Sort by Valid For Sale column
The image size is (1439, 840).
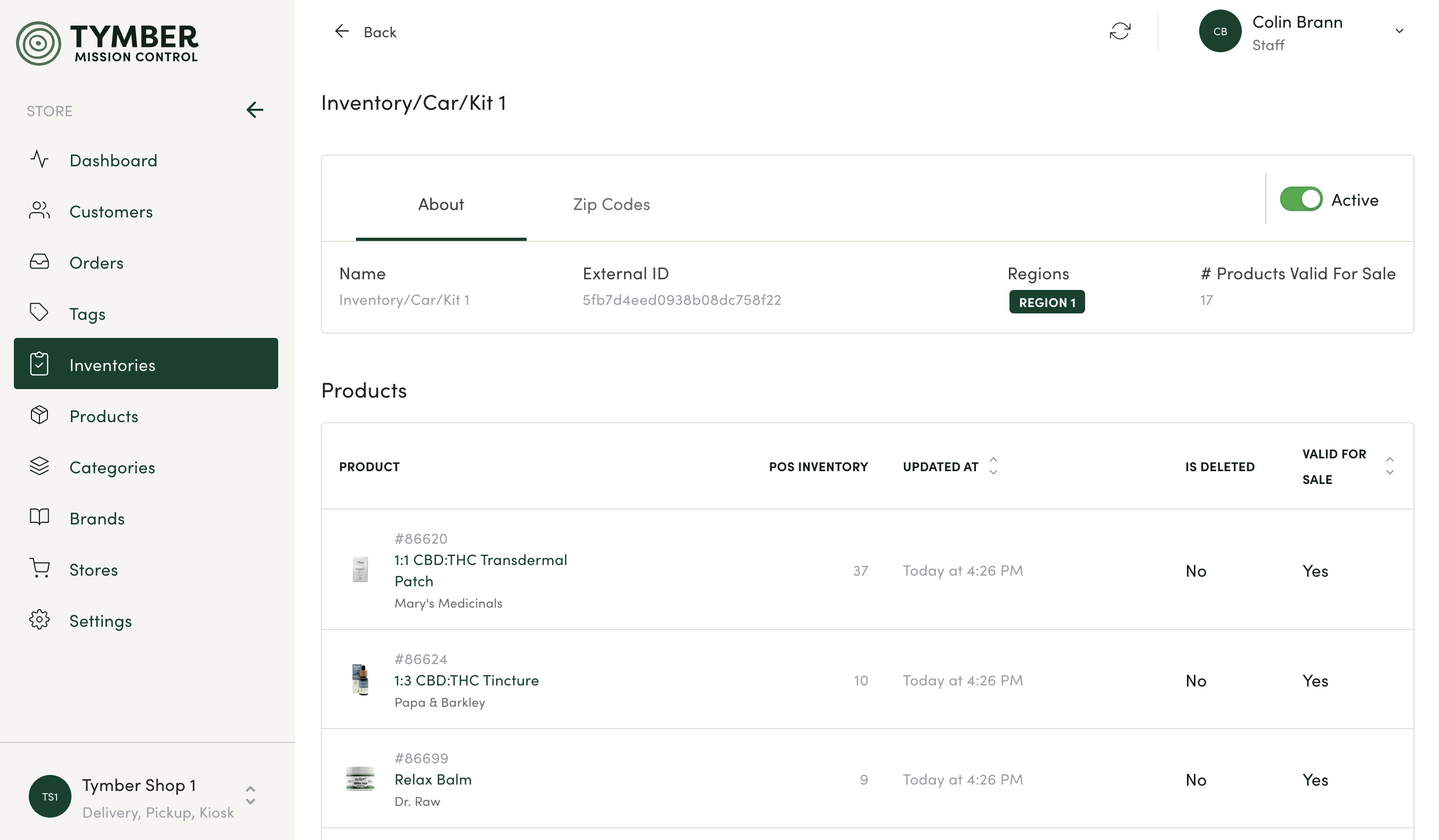[1389, 466]
